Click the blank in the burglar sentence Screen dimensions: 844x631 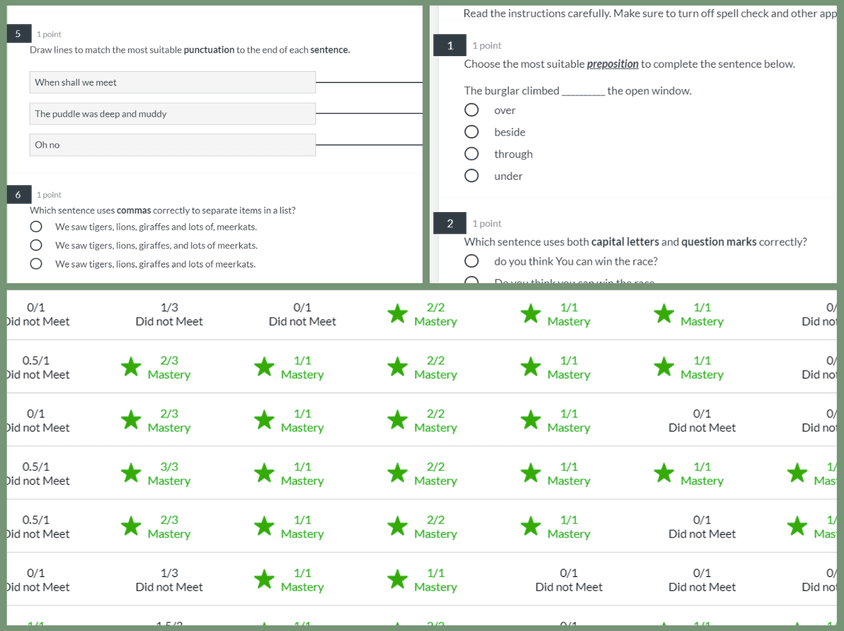[x=583, y=91]
